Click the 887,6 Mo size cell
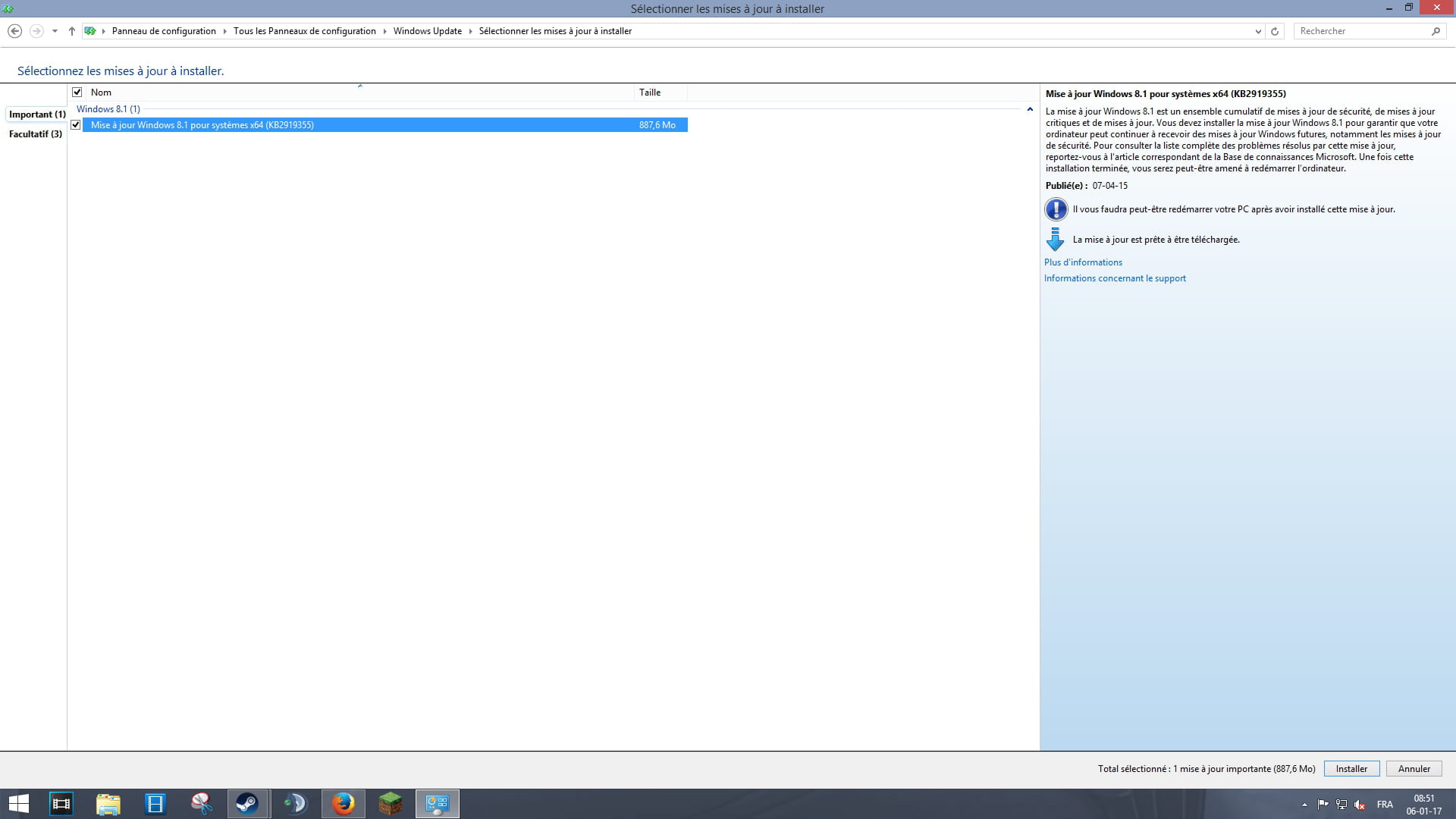 (657, 125)
